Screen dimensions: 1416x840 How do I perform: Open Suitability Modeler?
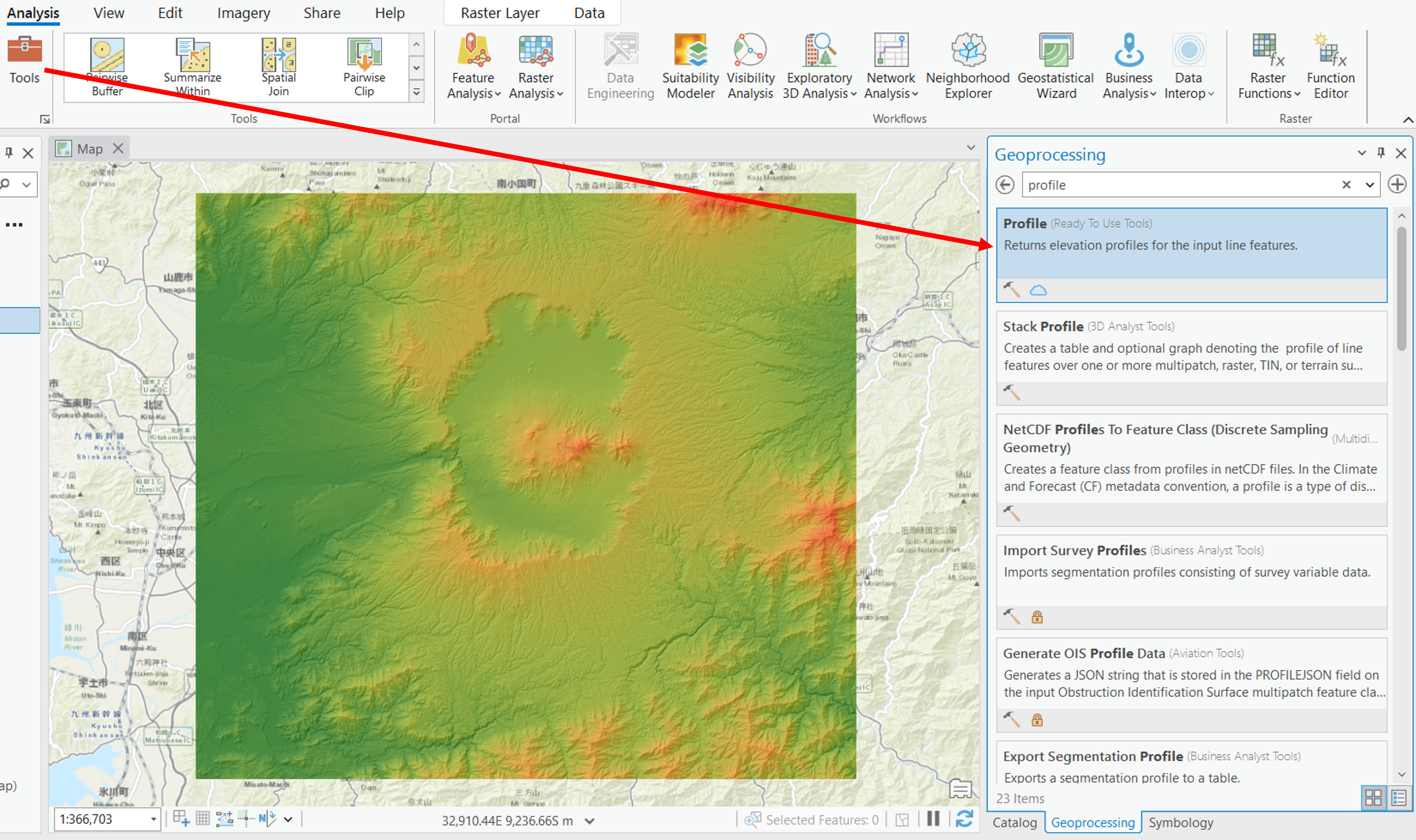pyautogui.click(x=690, y=67)
